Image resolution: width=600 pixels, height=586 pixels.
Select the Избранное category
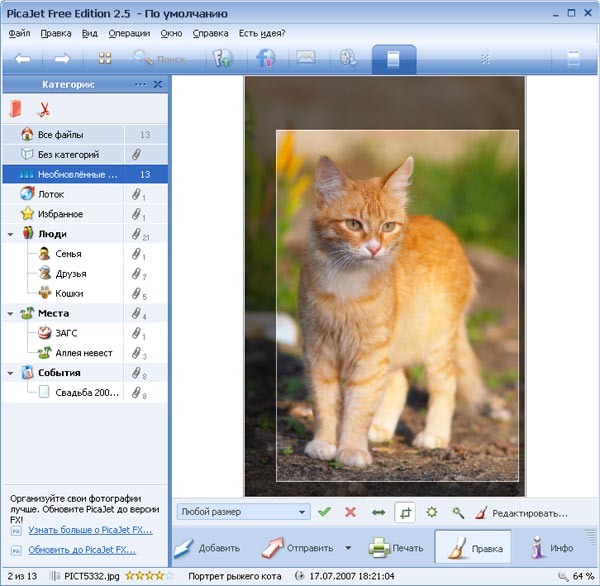(x=85, y=214)
